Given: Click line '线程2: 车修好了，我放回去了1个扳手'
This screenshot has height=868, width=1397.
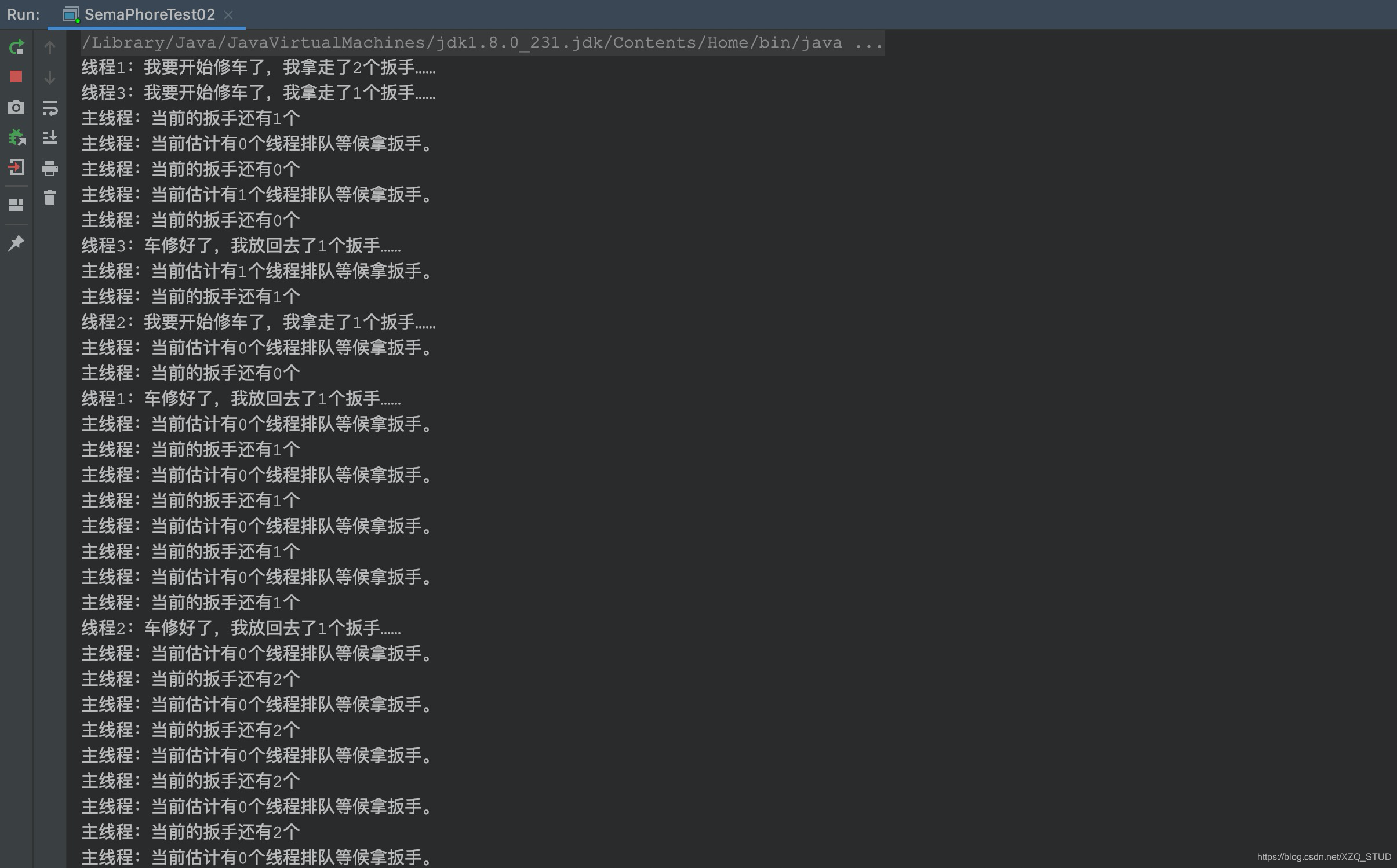Looking at the screenshot, I should (241, 629).
